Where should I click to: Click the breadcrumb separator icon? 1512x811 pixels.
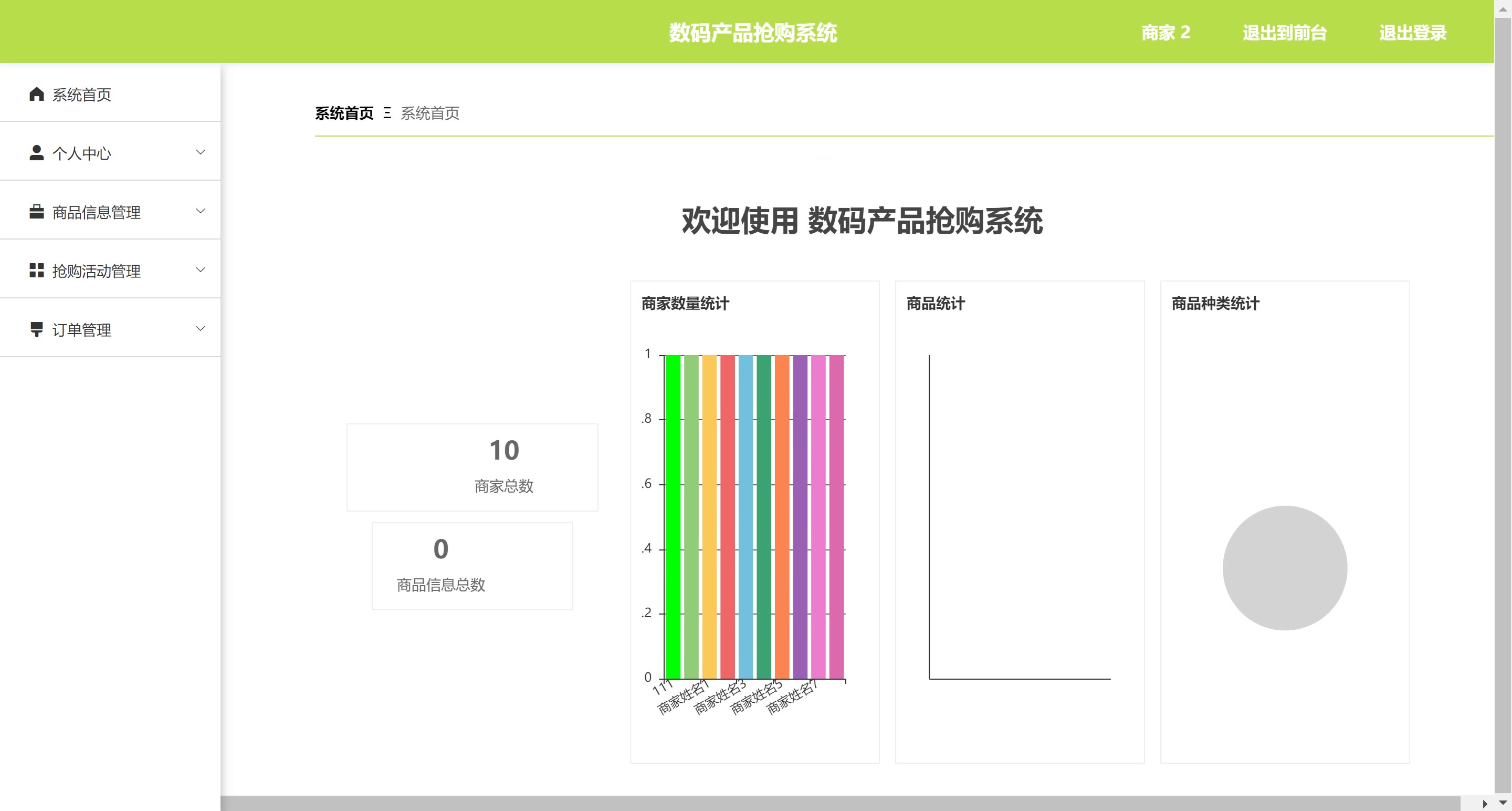387,113
